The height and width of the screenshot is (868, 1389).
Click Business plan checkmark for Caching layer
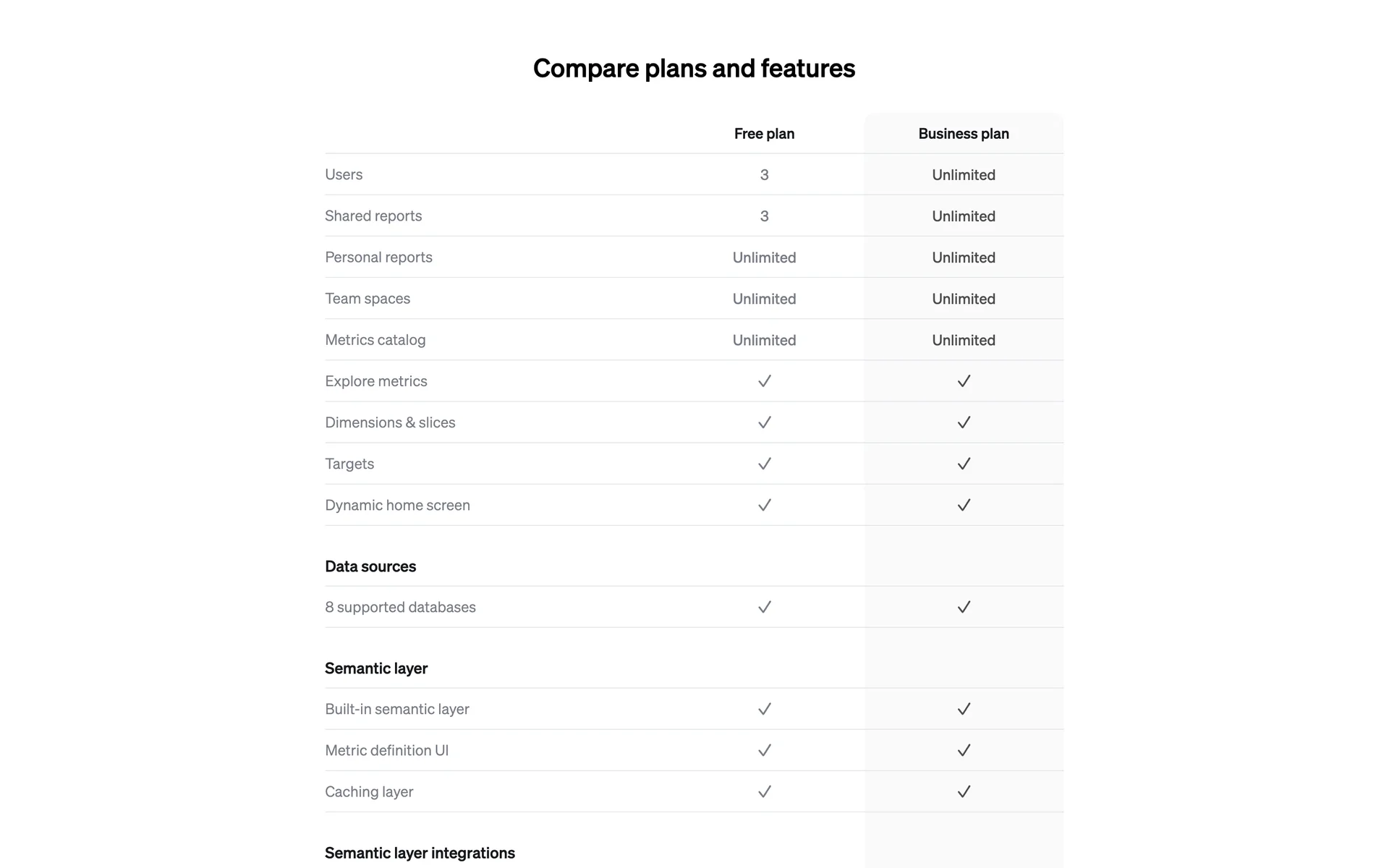(x=964, y=791)
